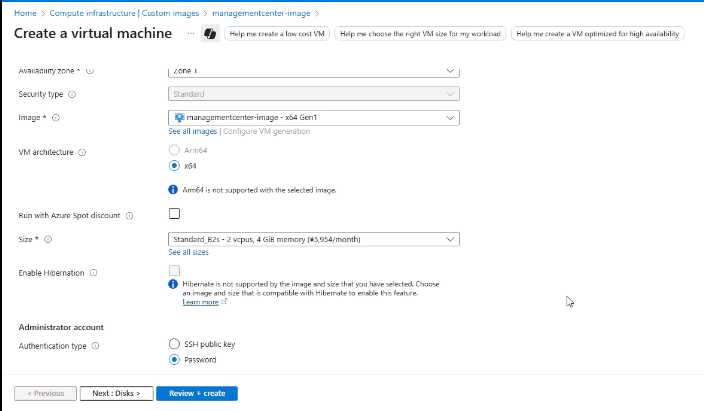Click the Arm64 not supported message text

coord(260,190)
